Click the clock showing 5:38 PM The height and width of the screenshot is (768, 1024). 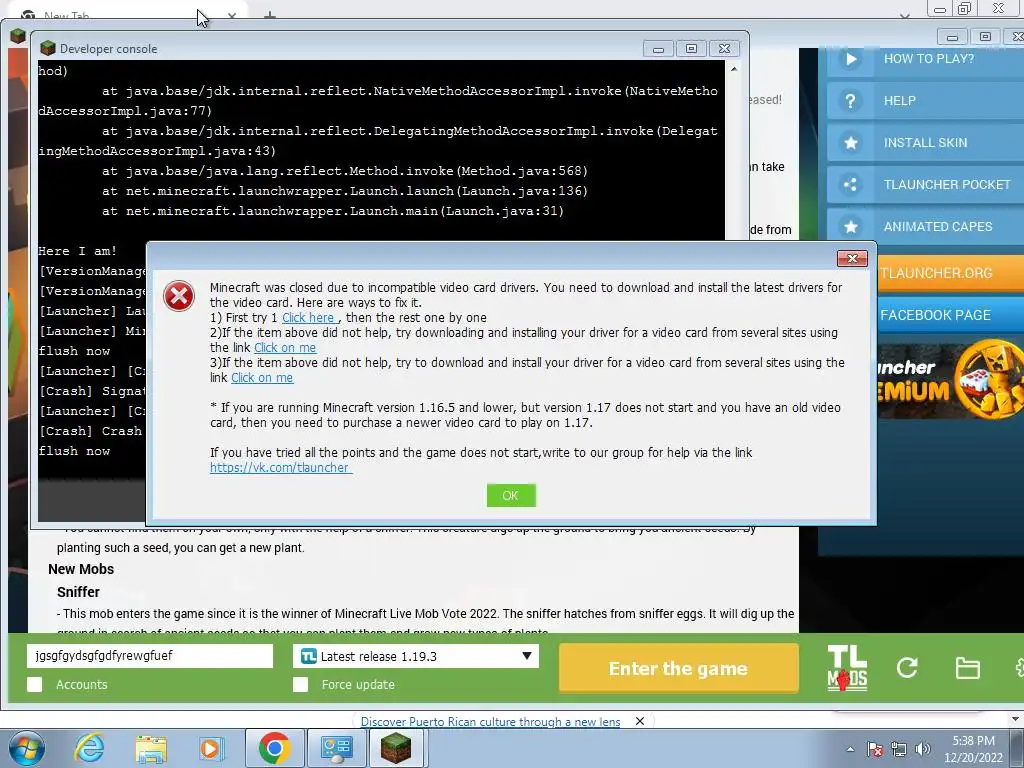(x=974, y=749)
